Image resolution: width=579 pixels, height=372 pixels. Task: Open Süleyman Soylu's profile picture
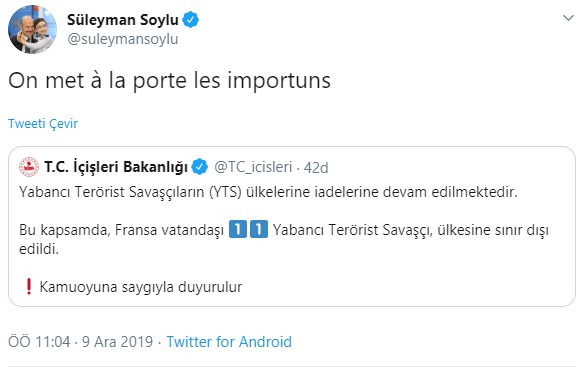[32, 30]
